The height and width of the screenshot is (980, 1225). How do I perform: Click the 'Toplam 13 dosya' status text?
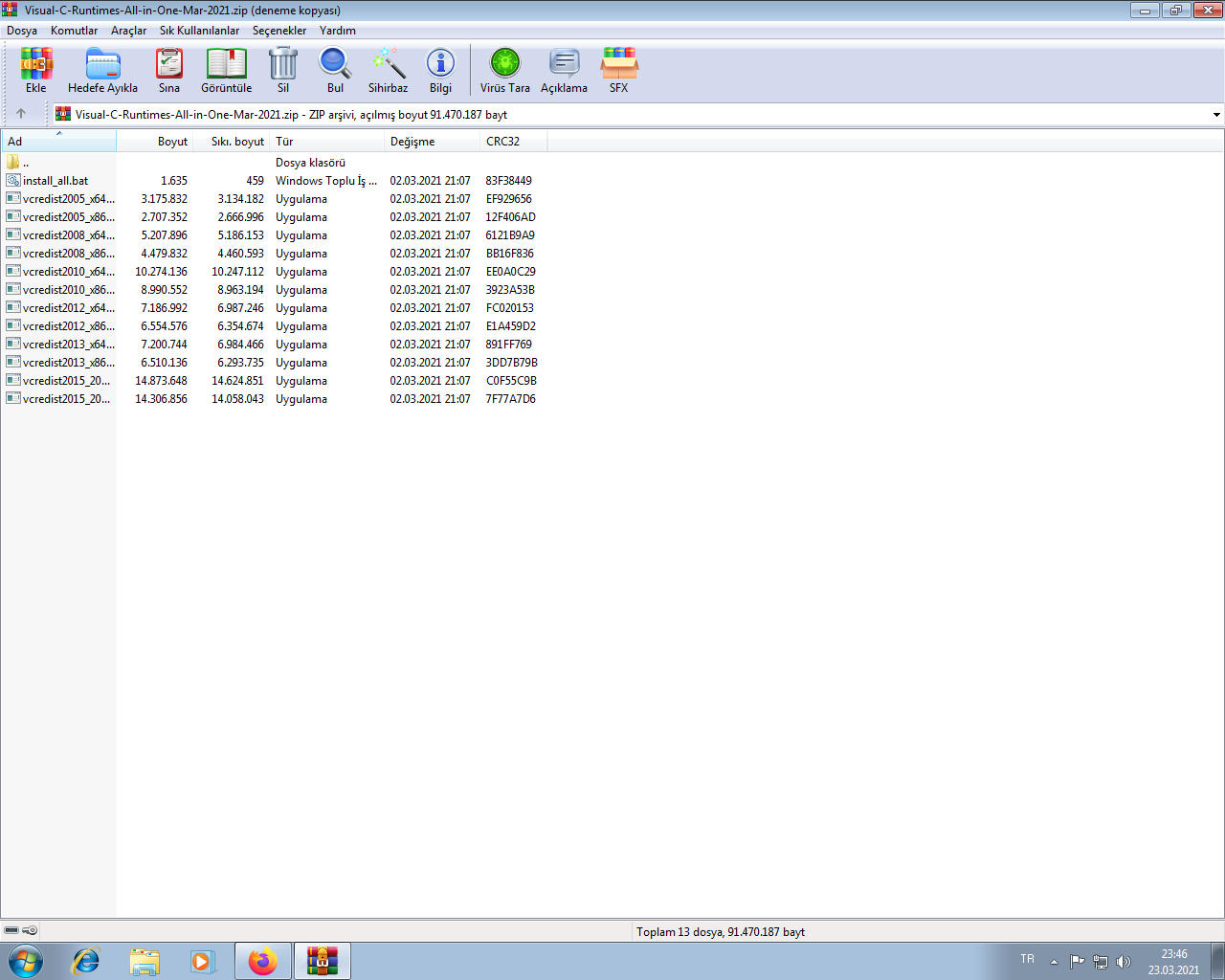[721, 932]
